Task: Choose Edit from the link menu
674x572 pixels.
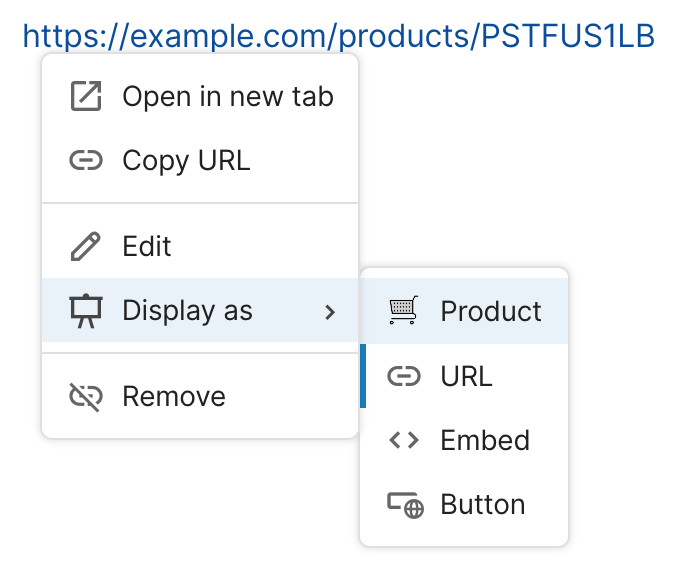Action: pyautogui.click(x=147, y=246)
